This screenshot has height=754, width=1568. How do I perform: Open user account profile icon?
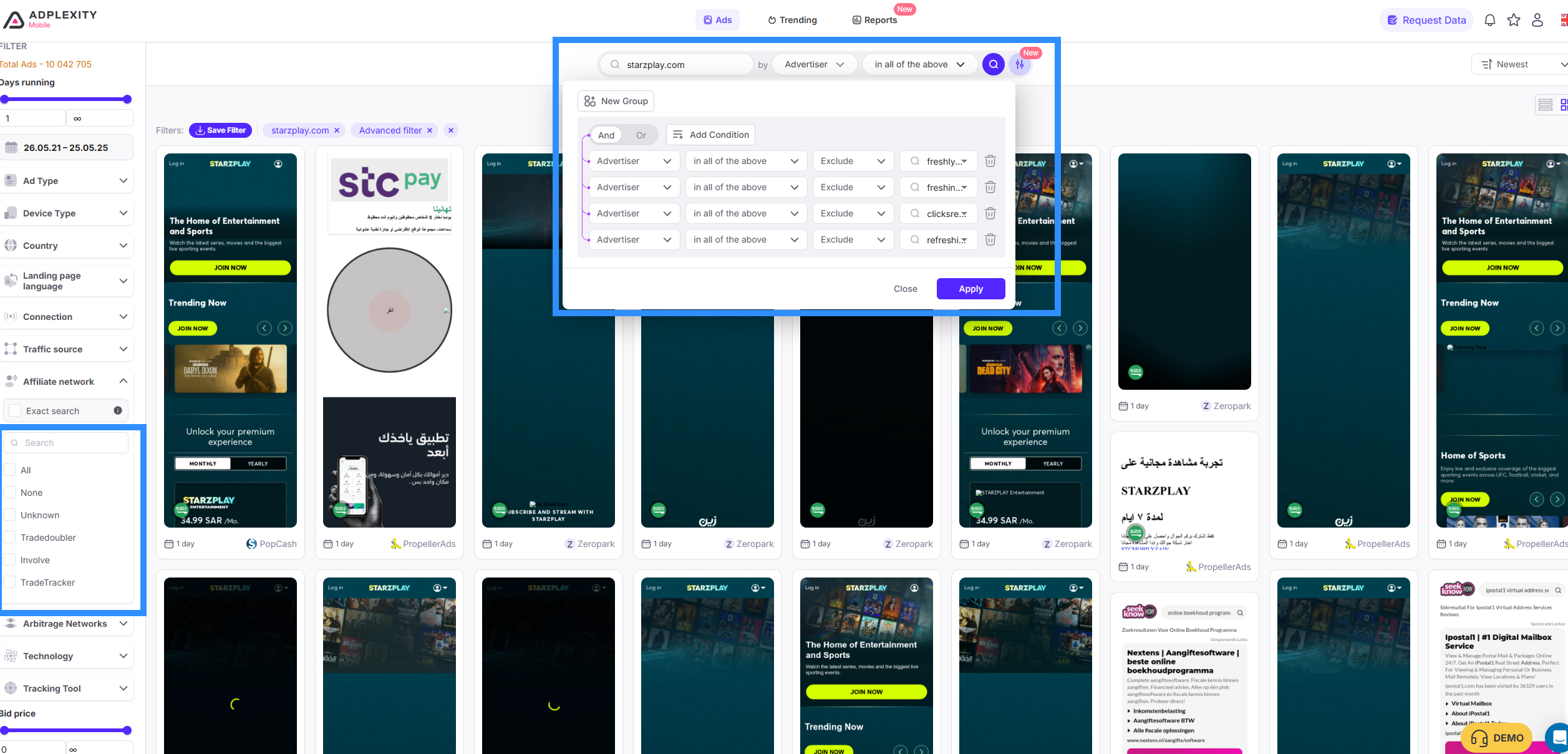[1537, 20]
